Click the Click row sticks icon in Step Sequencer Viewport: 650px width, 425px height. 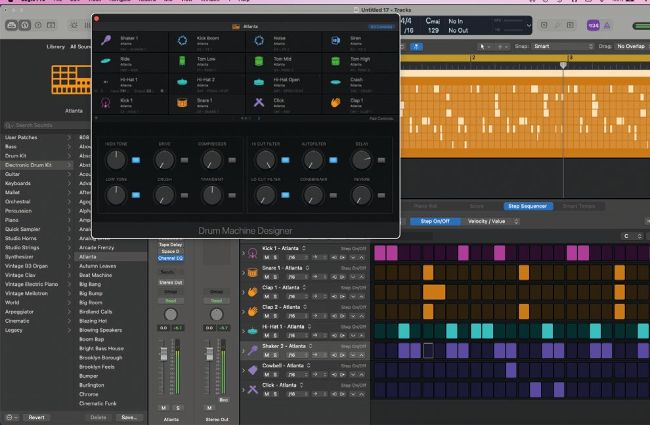(252, 389)
